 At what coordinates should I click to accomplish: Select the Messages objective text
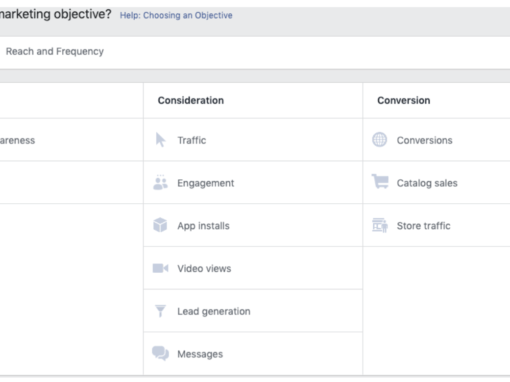pyautogui.click(x=200, y=354)
